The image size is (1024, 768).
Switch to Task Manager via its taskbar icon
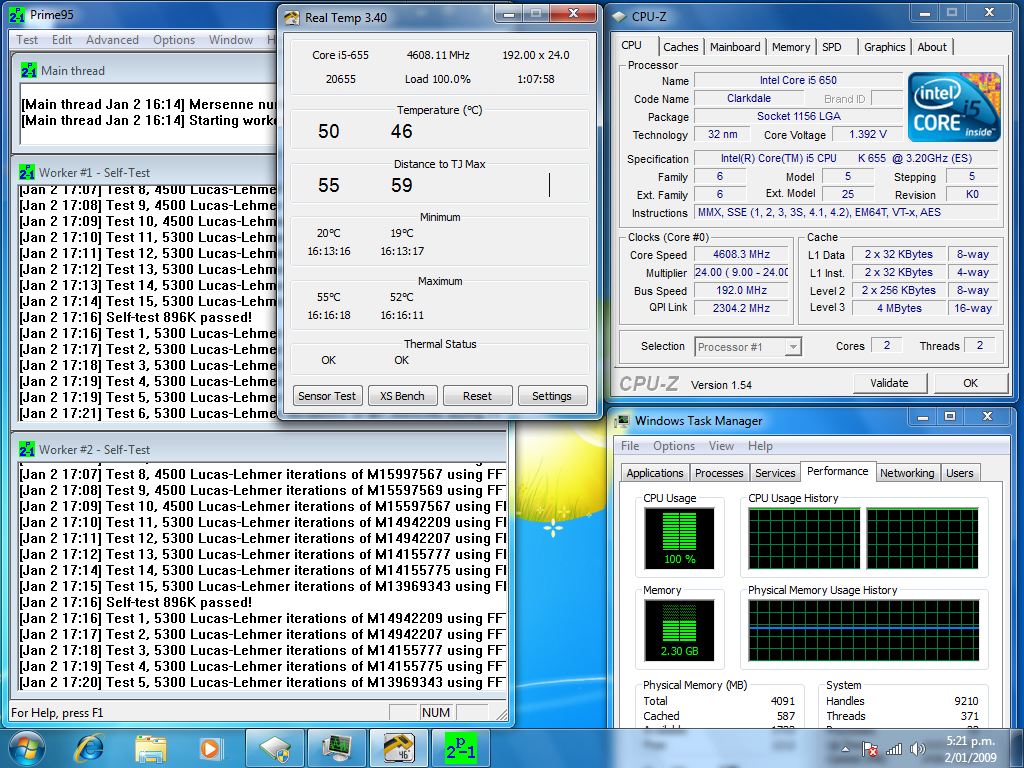click(x=337, y=748)
